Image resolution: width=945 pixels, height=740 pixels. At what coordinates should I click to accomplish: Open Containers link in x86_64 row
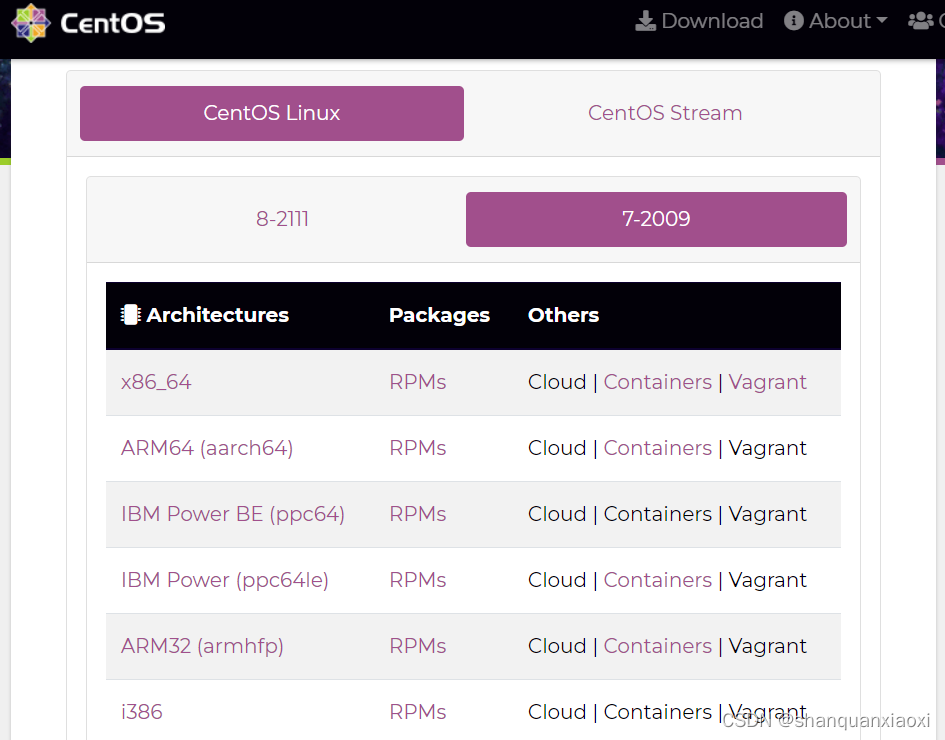[x=658, y=382]
